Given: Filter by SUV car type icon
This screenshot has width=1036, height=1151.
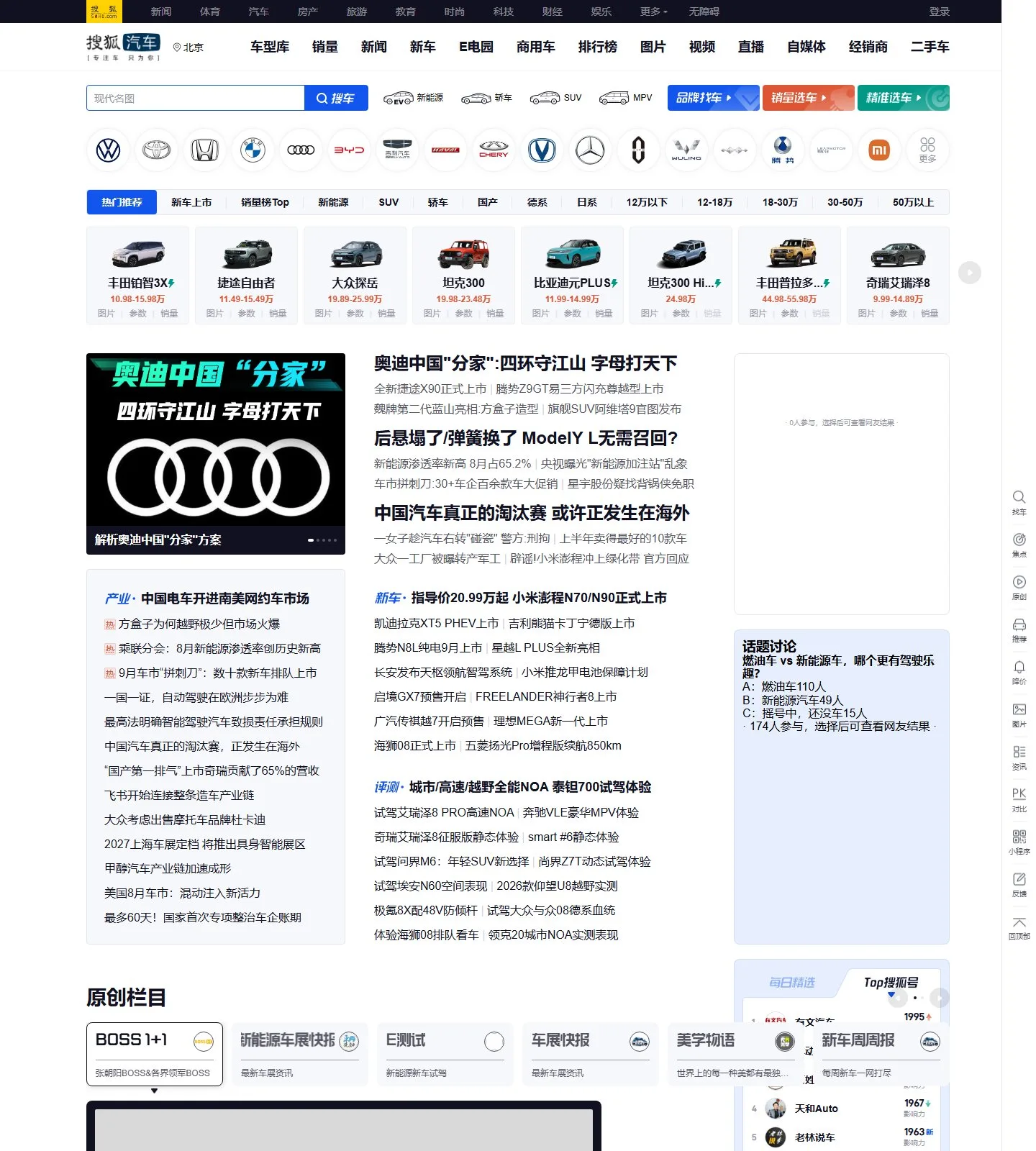Looking at the screenshot, I should click(555, 98).
